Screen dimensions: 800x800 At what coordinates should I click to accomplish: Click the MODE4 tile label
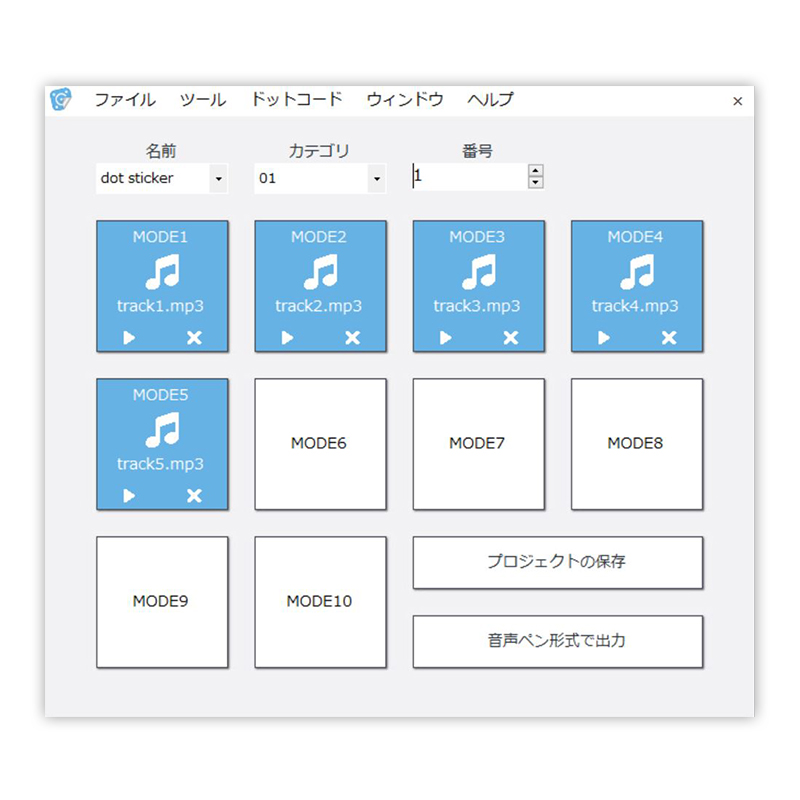[x=635, y=237]
